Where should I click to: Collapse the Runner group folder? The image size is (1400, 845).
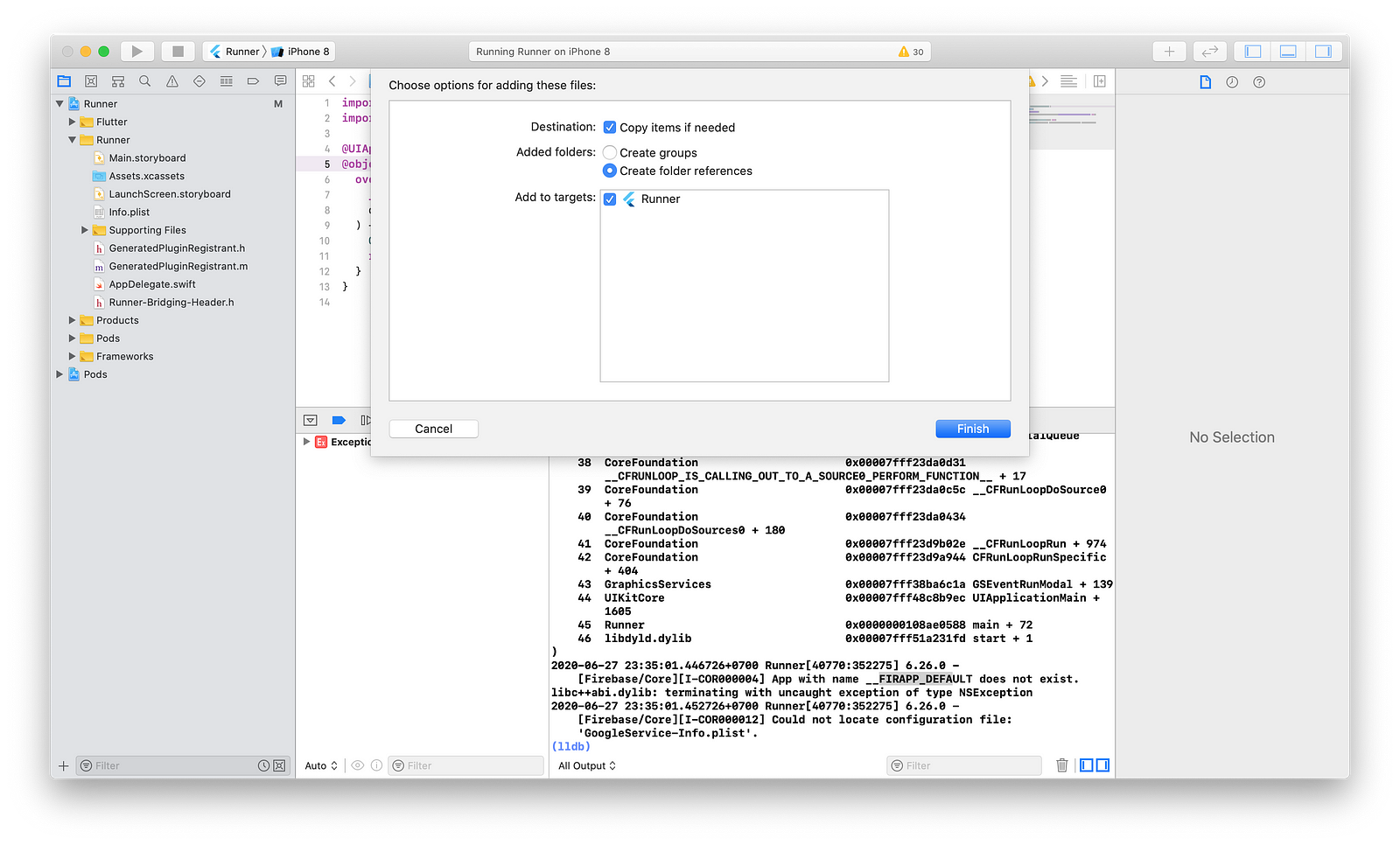[x=73, y=140]
